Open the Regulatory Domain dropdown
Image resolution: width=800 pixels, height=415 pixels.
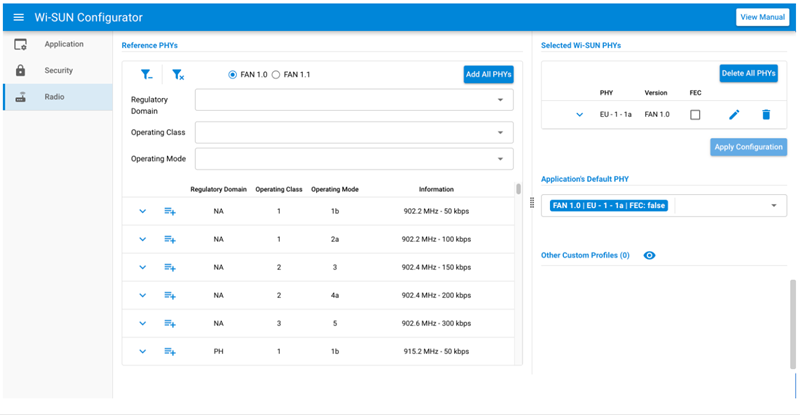click(x=354, y=100)
